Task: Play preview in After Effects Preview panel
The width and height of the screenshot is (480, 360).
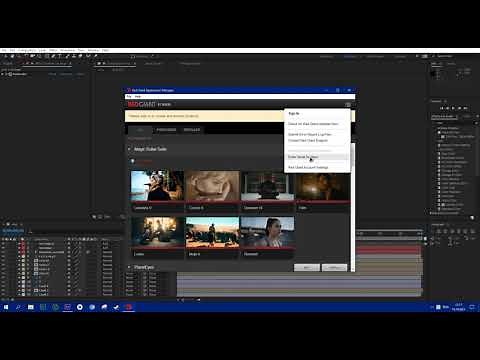Action: click(x=453, y=108)
